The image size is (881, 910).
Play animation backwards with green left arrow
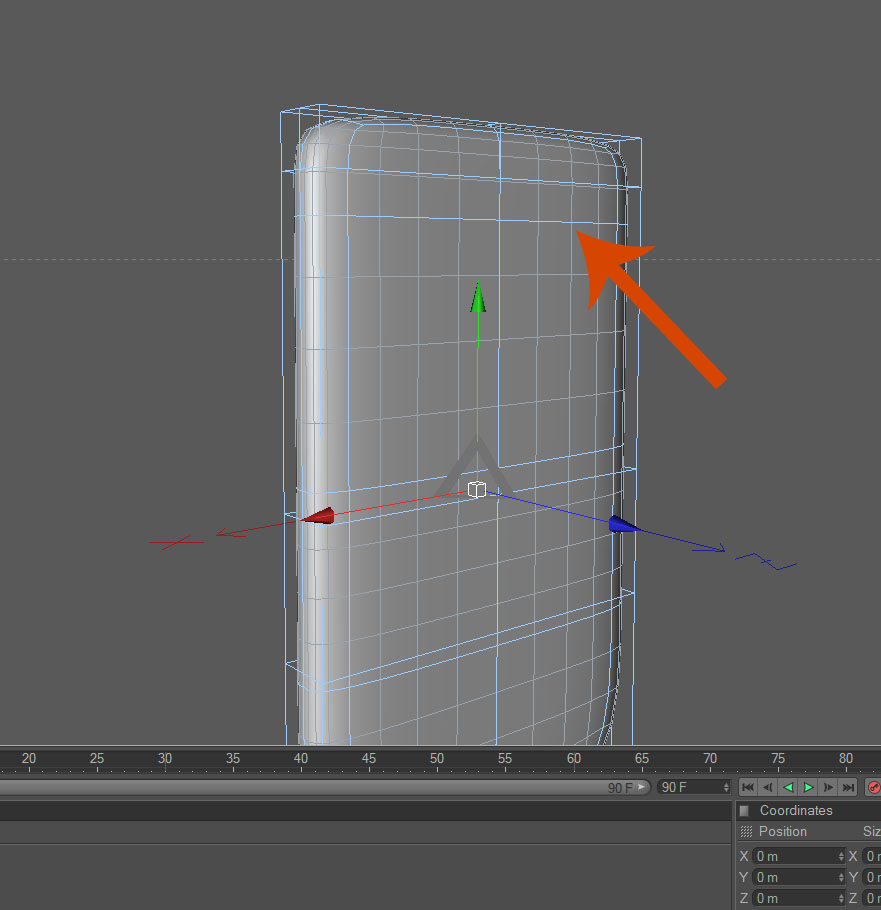pos(788,787)
